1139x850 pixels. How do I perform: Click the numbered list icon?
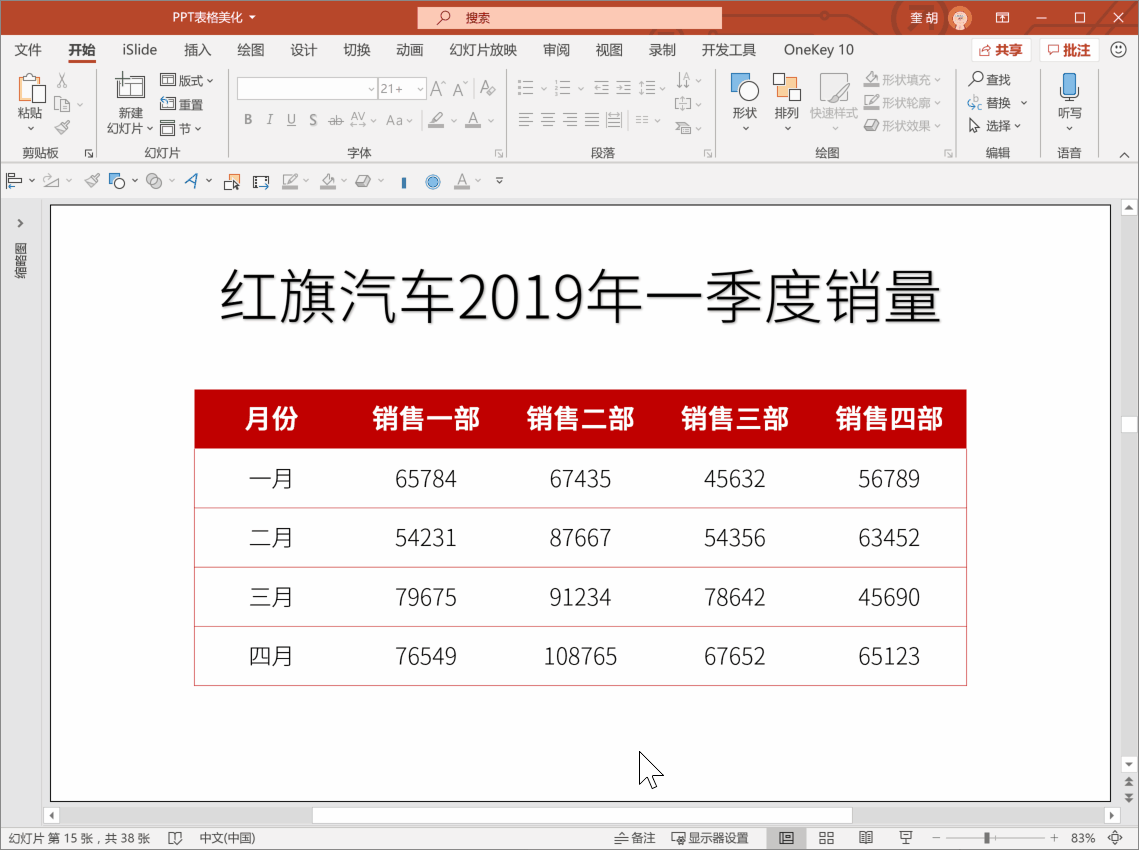562,88
